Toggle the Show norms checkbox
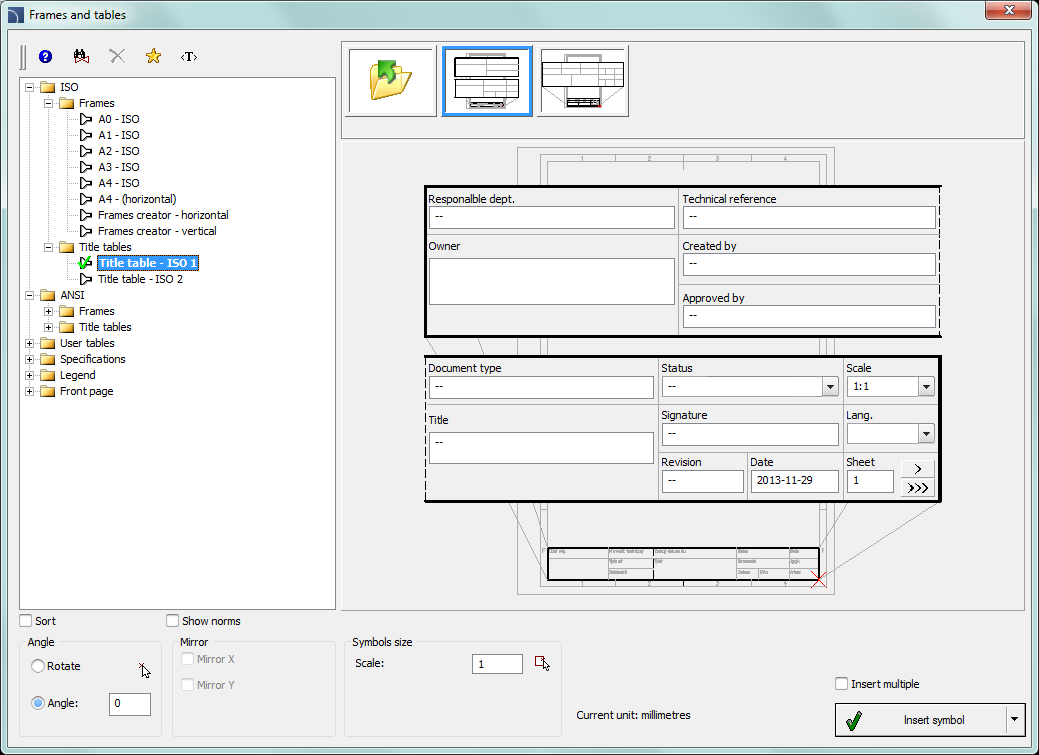 pos(173,621)
